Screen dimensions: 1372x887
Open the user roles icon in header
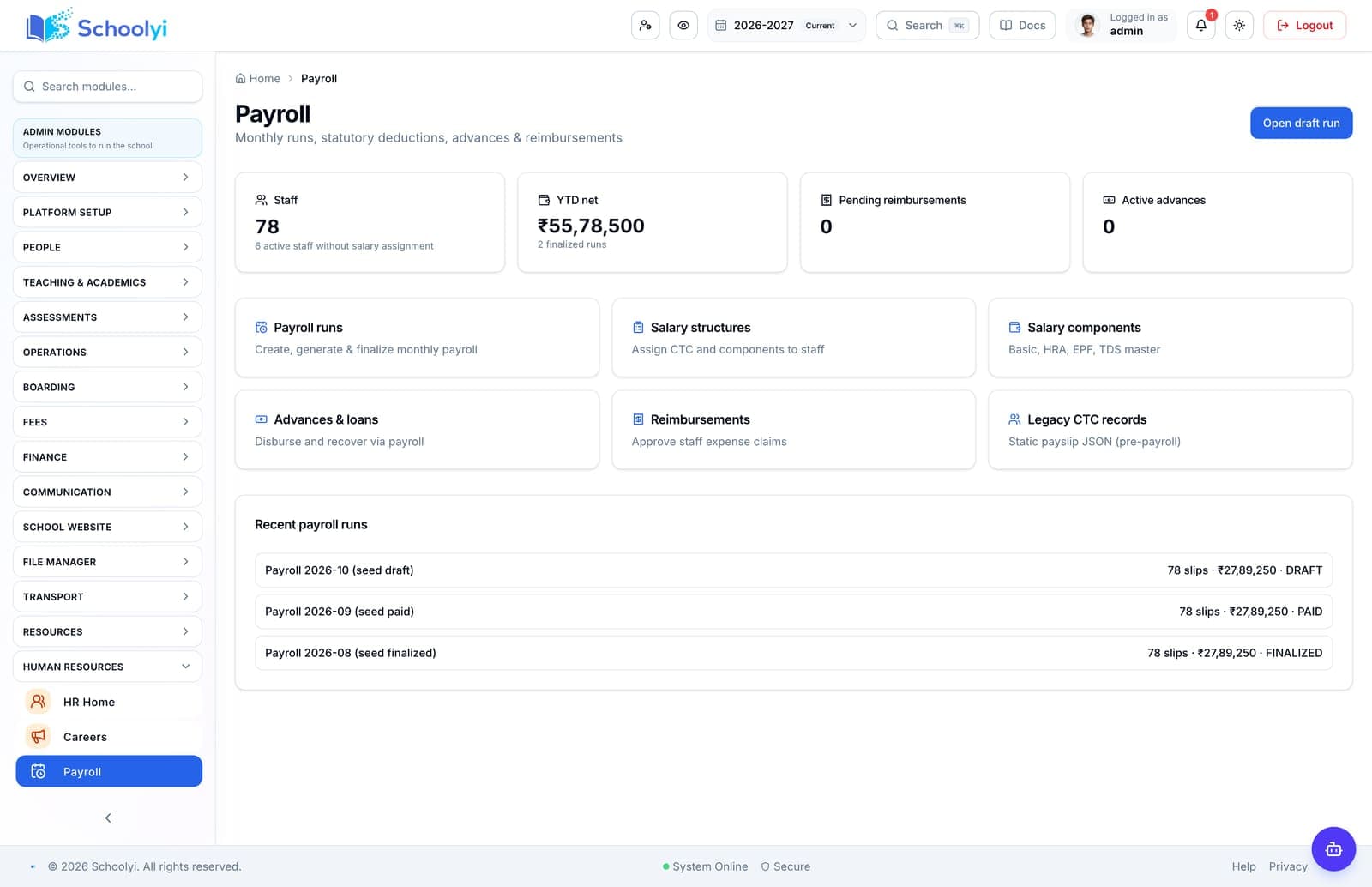click(645, 26)
